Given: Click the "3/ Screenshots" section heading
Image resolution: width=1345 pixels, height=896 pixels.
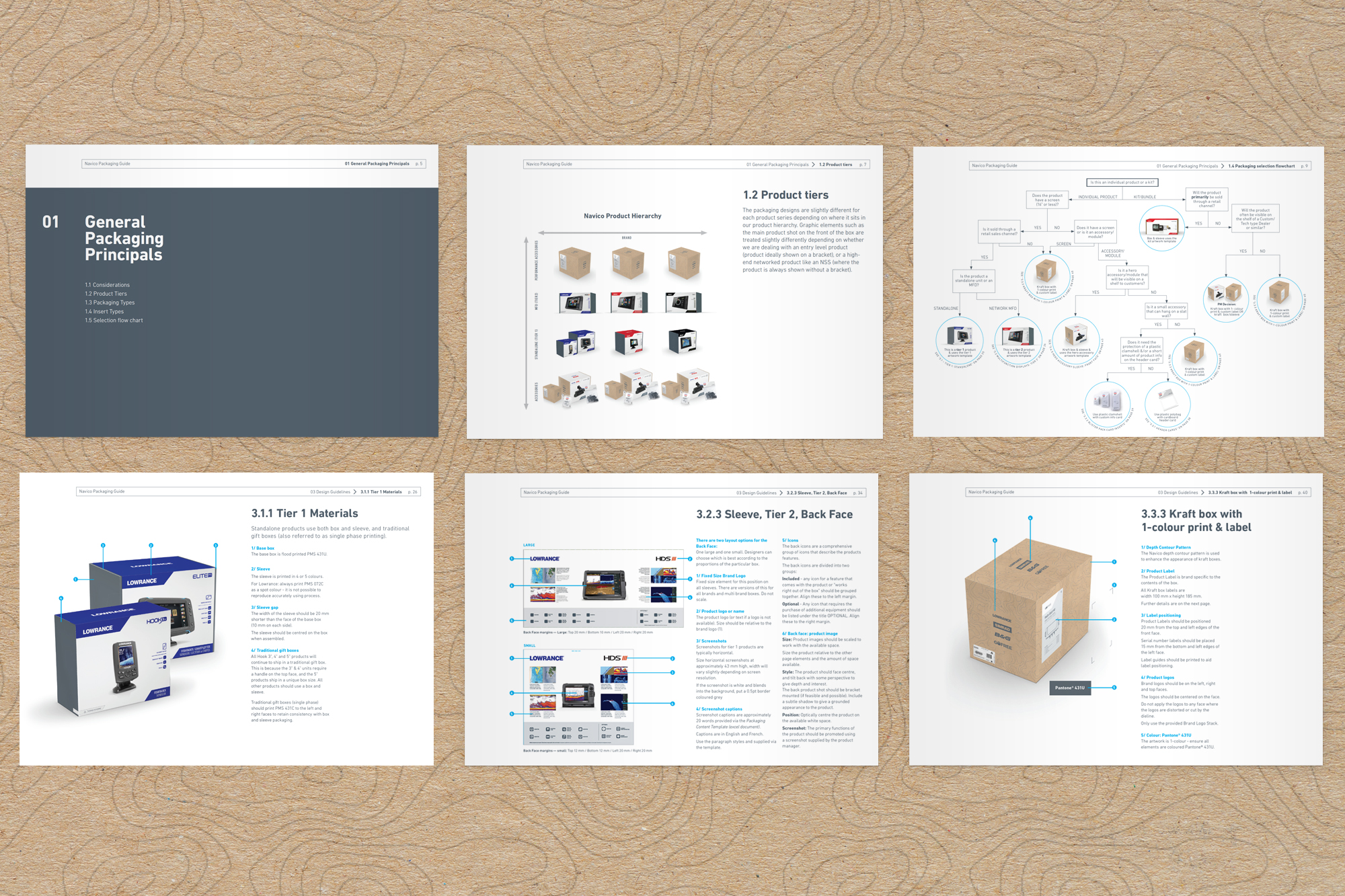Looking at the screenshot, I should (711, 641).
